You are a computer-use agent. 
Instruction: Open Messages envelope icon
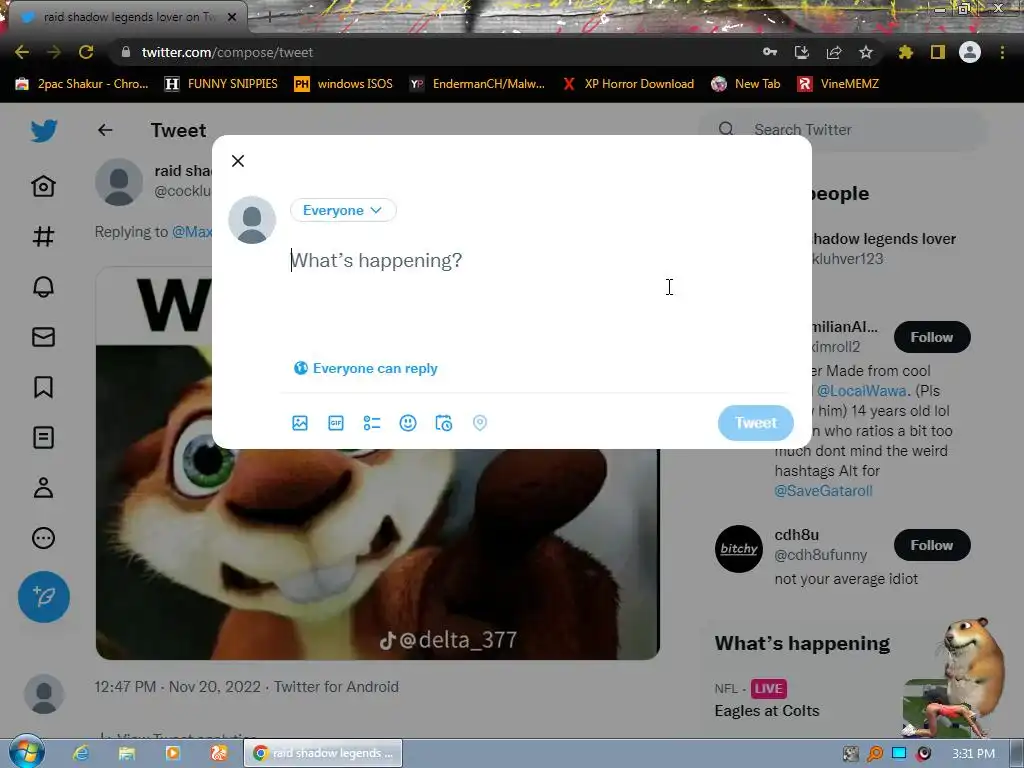coord(44,337)
